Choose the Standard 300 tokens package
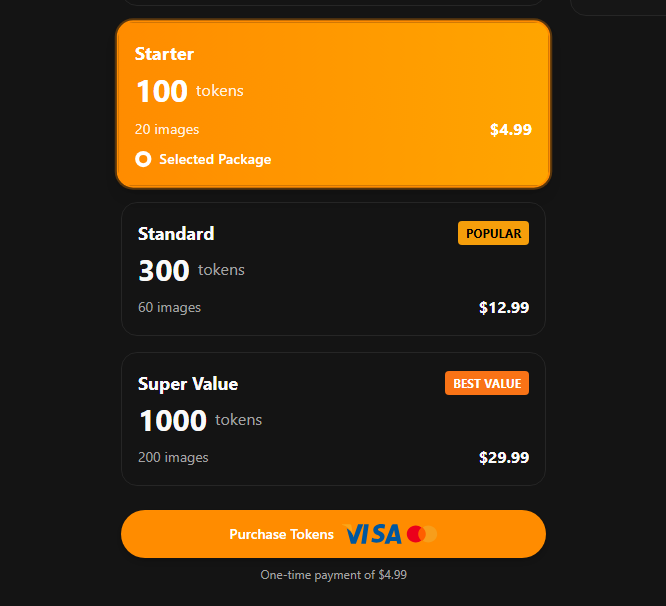This screenshot has width=666, height=606. pos(333,269)
